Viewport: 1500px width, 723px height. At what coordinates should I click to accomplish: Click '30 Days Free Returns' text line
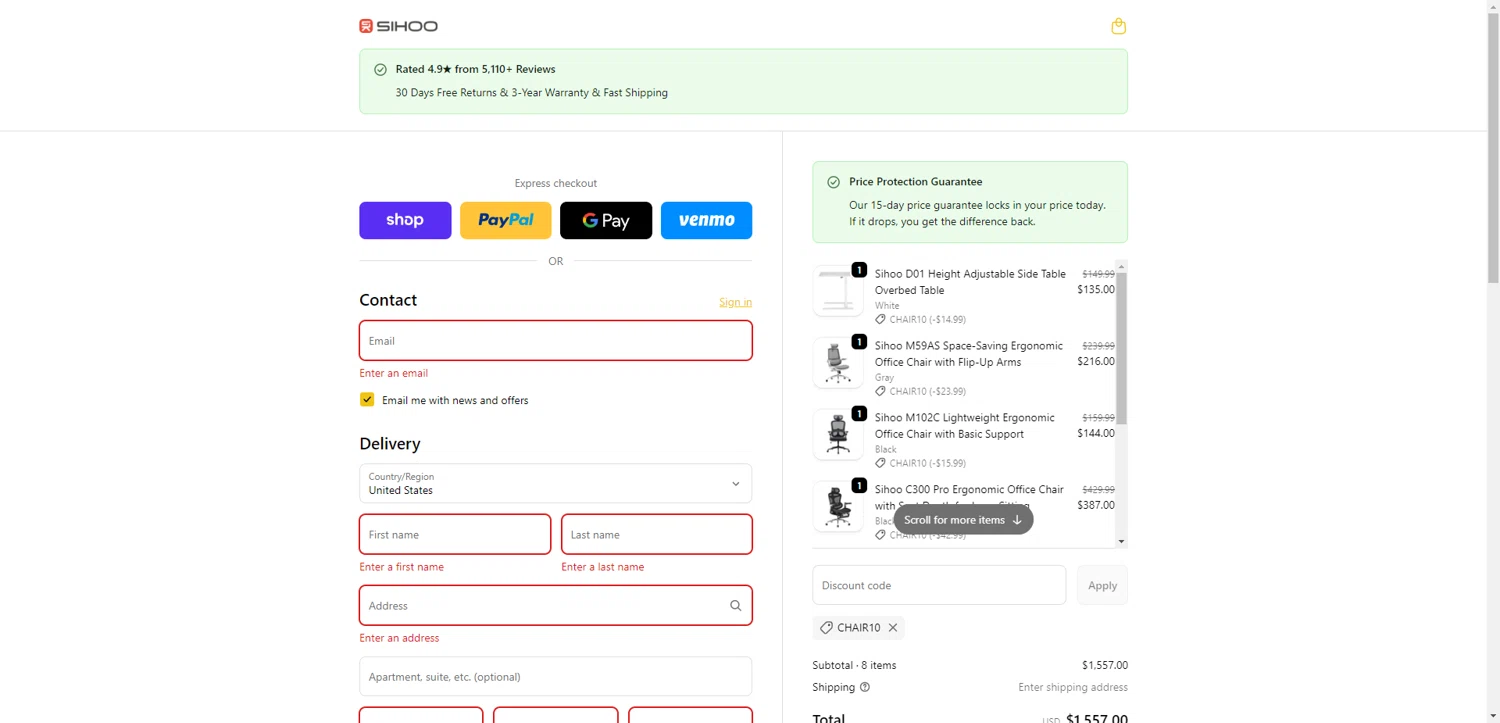click(x=531, y=92)
